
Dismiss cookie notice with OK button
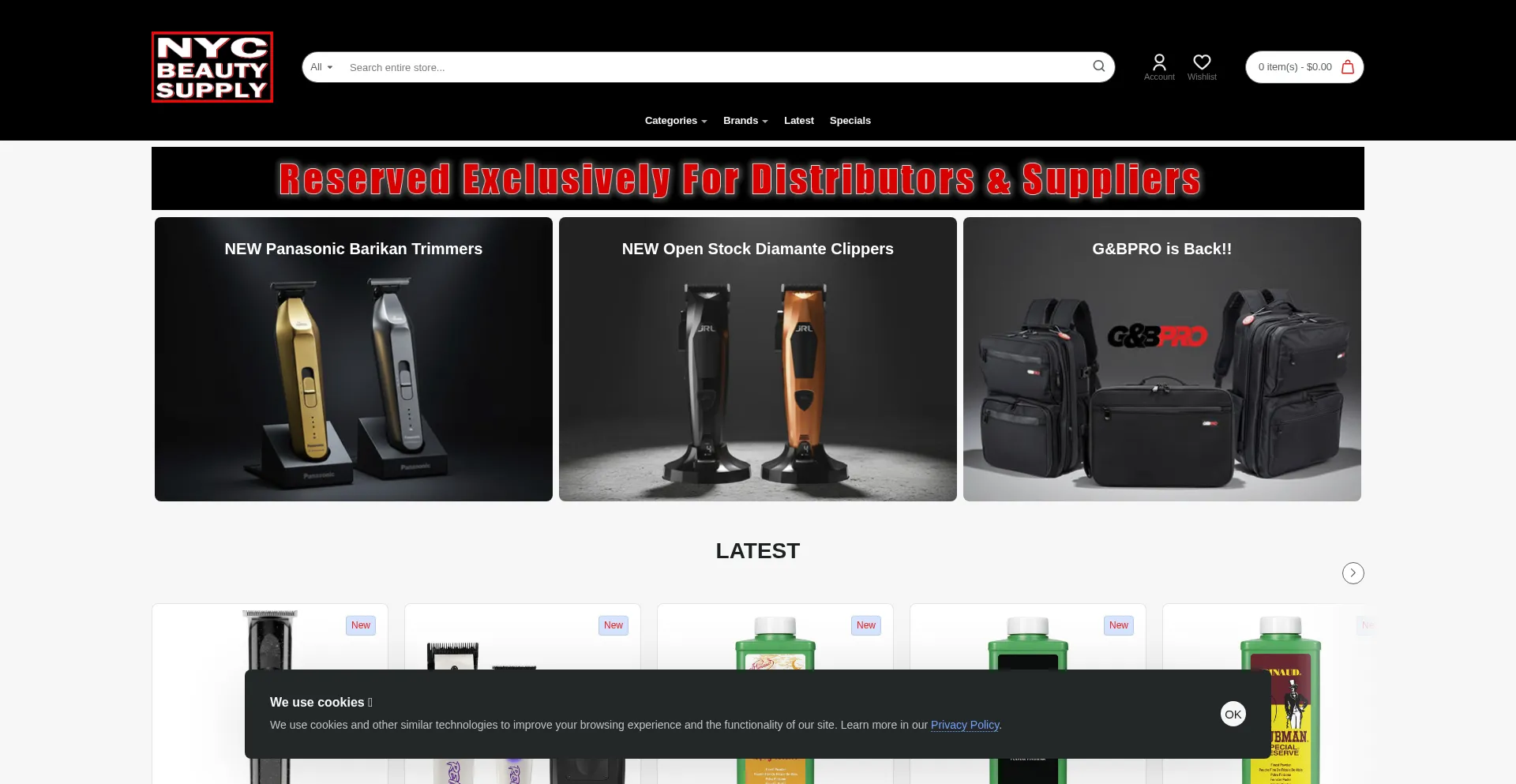click(x=1233, y=714)
